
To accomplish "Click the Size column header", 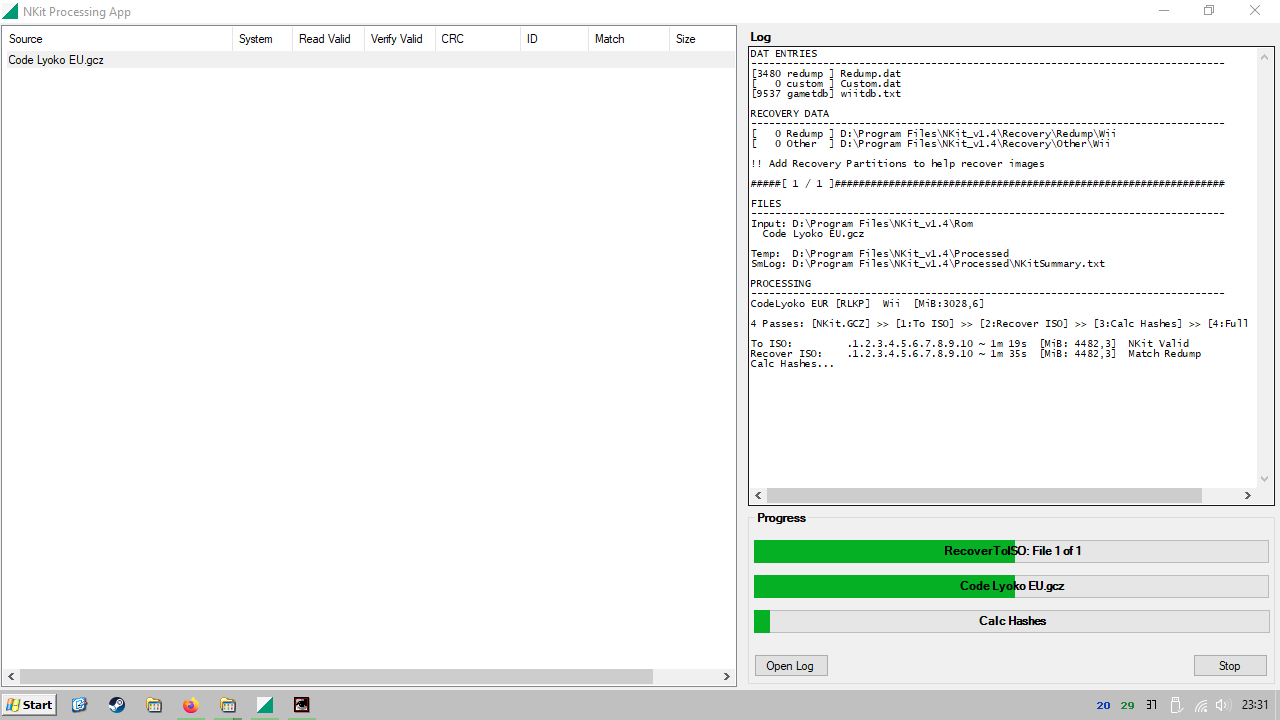I will click(702, 39).
